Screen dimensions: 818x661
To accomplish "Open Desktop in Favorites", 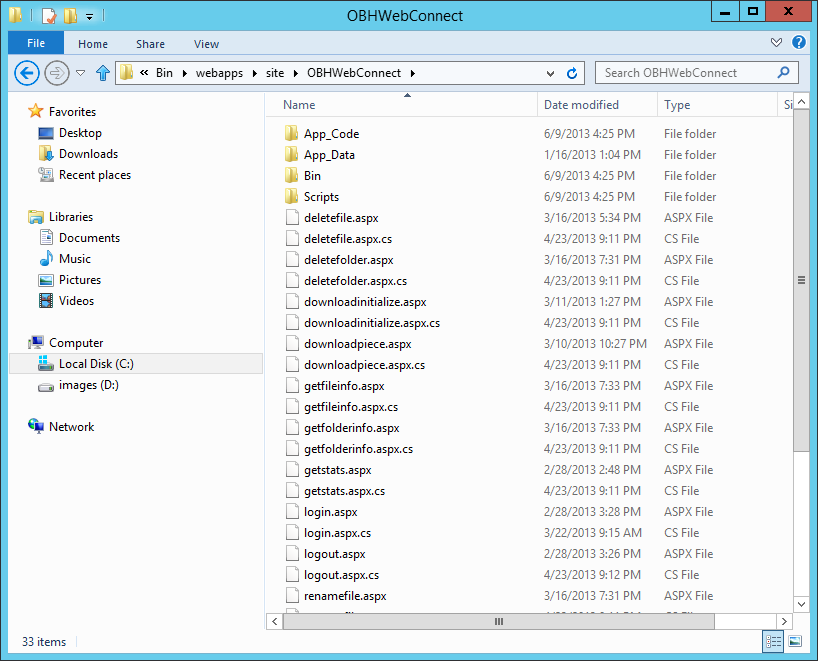I will pyautogui.click(x=80, y=133).
